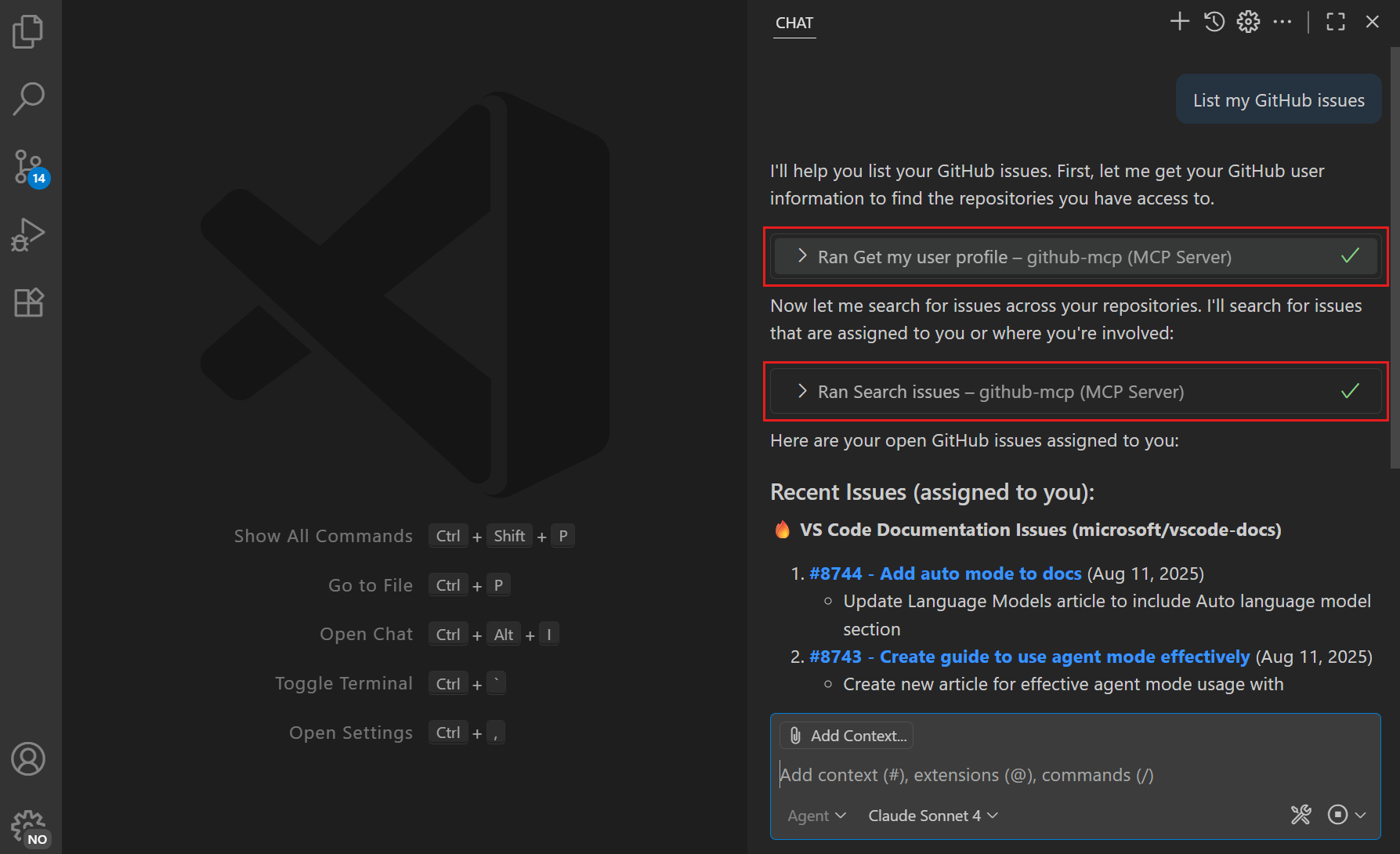1400x854 pixels.
Task: Expand the Ran Get my user profile step
Action: pos(802,256)
